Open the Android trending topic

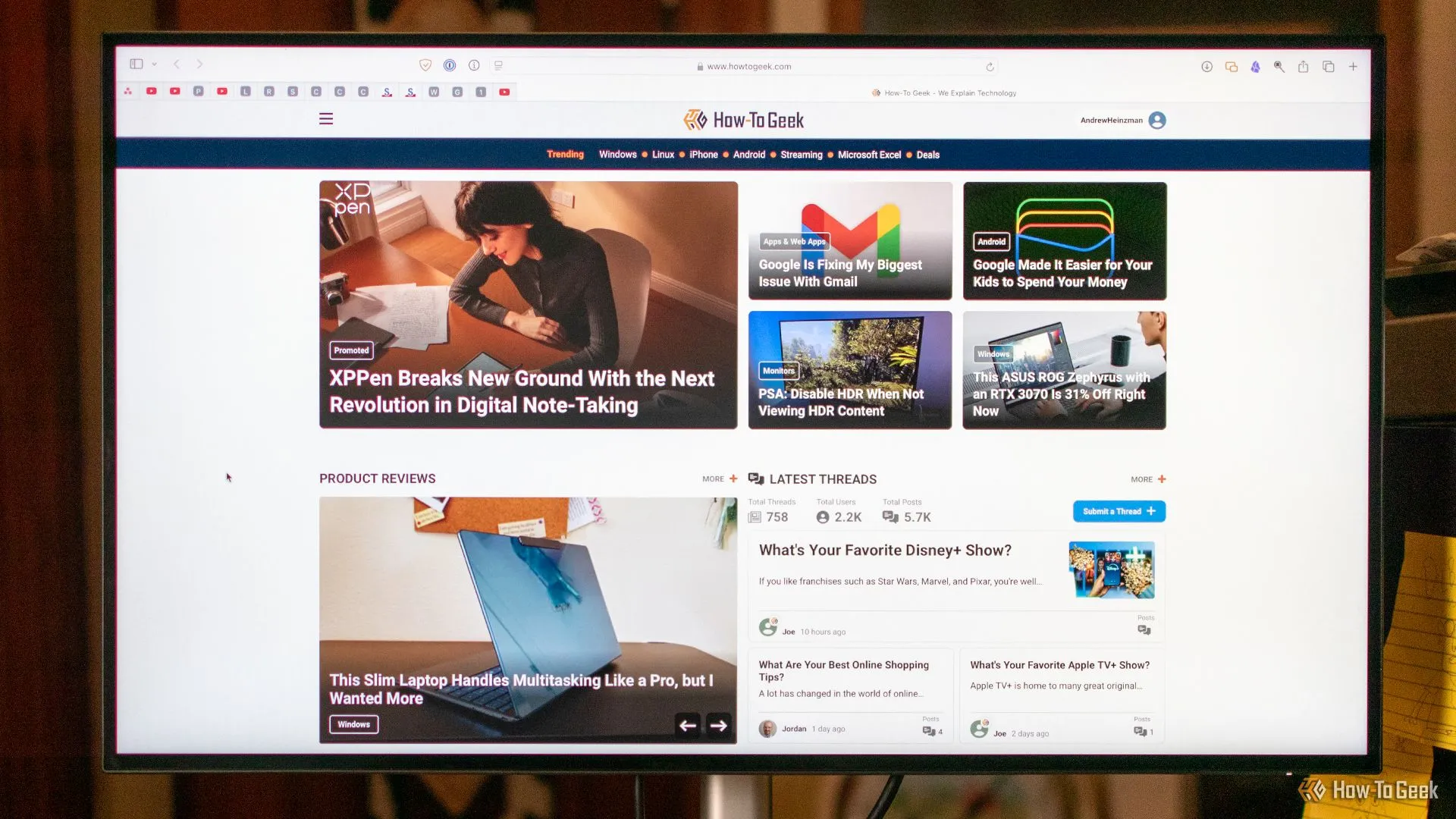tap(749, 155)
